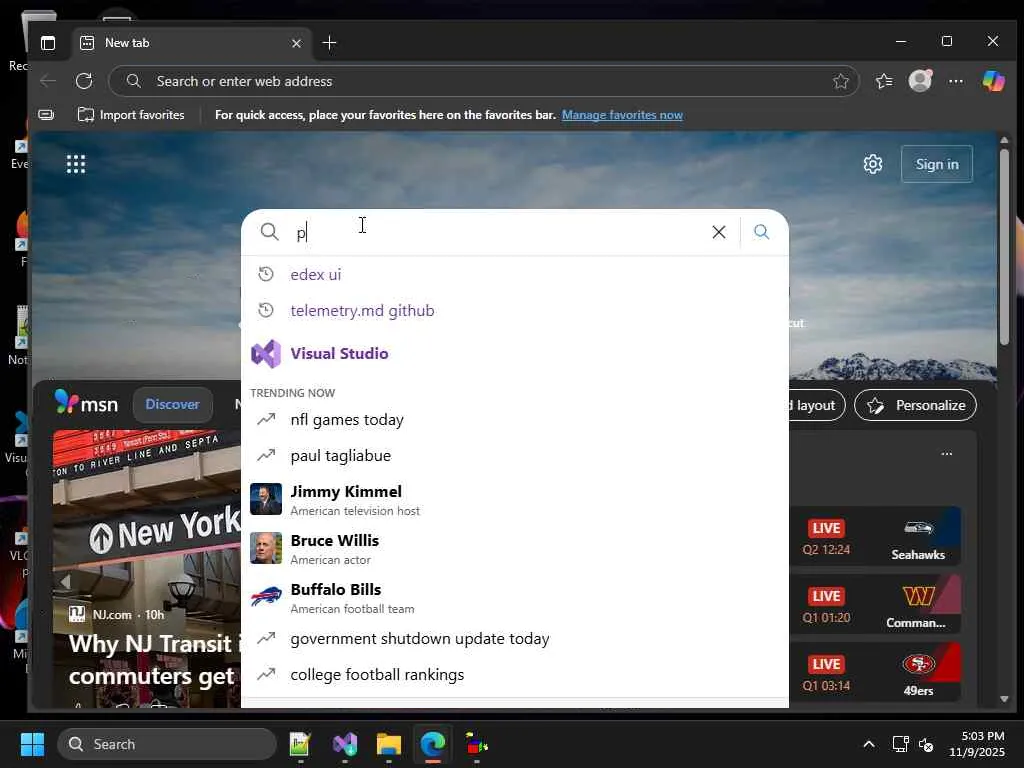1024x768 pixels.
Task: Open a new tab with plus button
Action: 329,43
